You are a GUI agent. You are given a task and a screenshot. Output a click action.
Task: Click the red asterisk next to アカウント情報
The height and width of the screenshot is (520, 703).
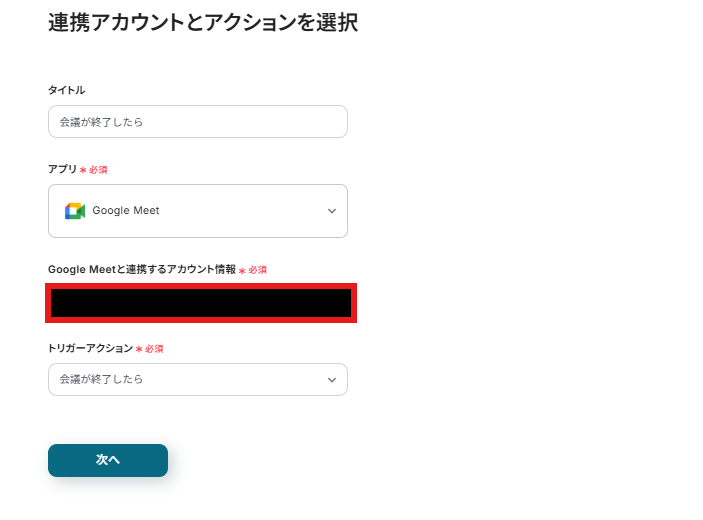(x=242, y=271)
